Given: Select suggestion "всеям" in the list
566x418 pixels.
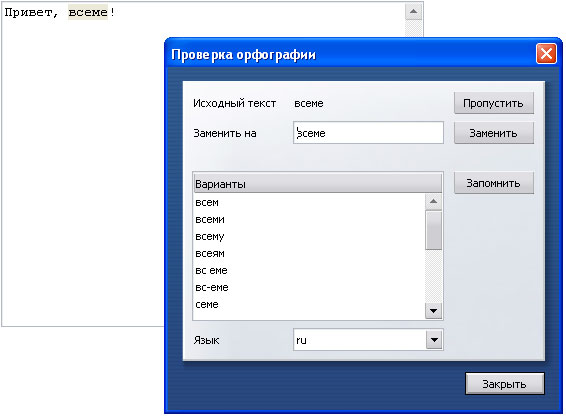Looking at the screenshot, I should [x=309, y=253].
